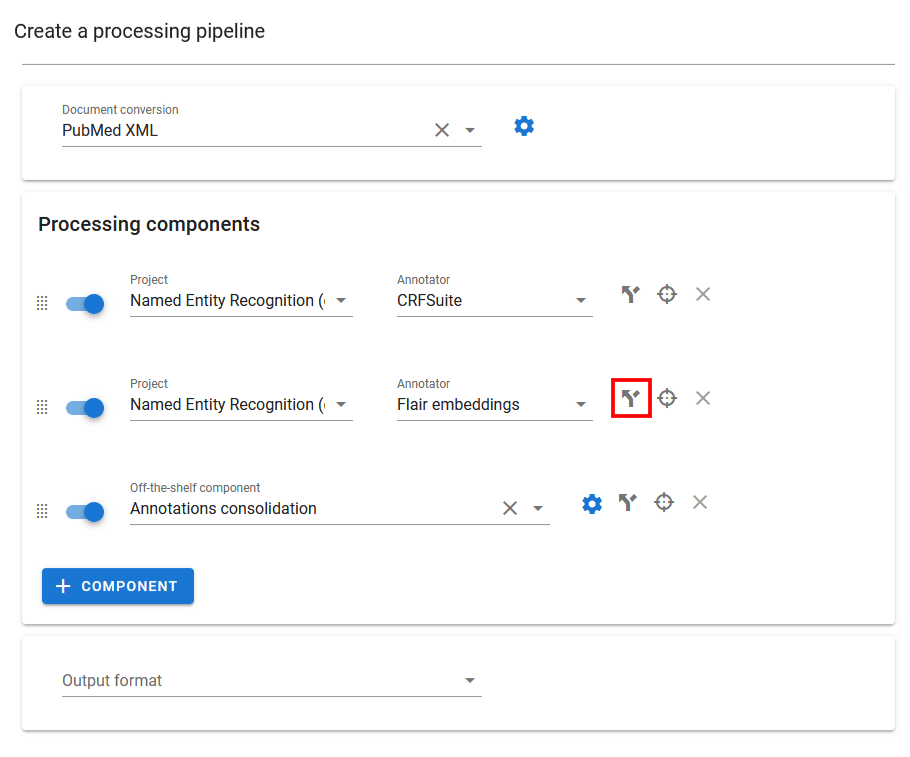Grab drag handle of CRFSuite row

coord(42,304)
